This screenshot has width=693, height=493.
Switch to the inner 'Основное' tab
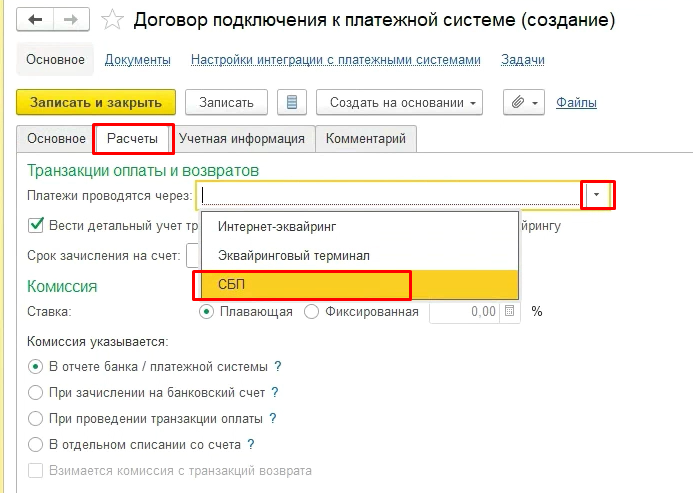coord(56,139)
